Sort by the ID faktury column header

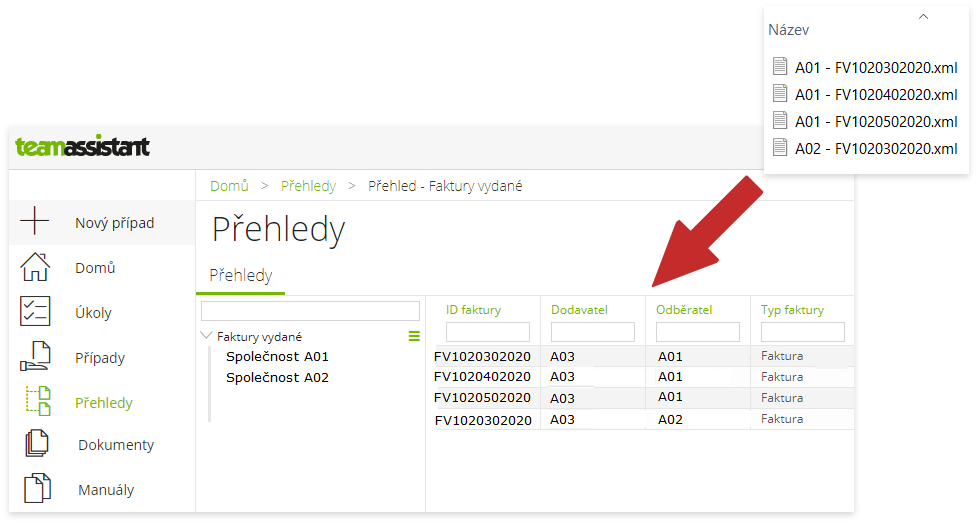pos(473,309)
